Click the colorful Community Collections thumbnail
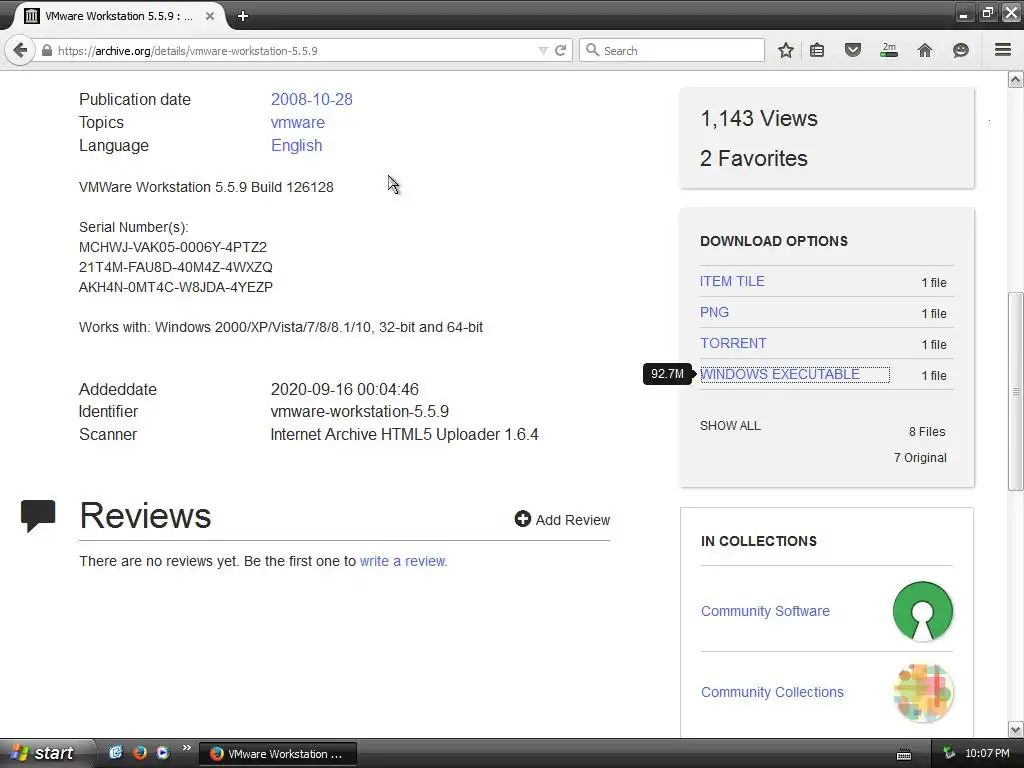Image resolution: width=1024 pixels, height=768 pixels. click(923, 693)
